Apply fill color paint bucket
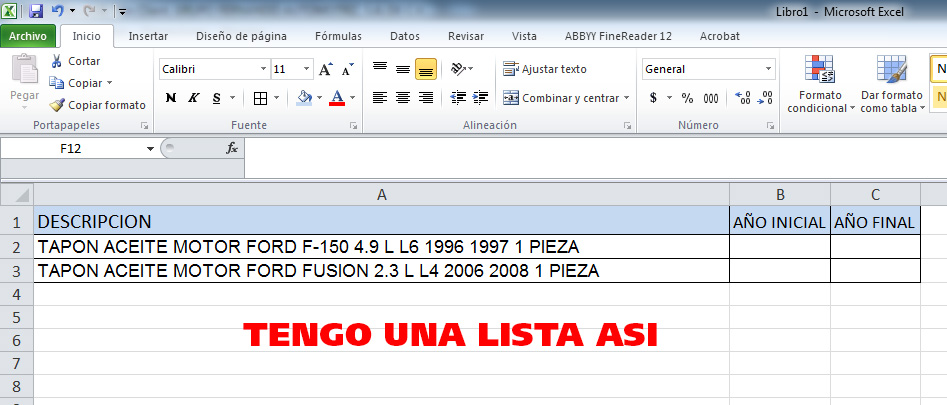The width and height of the screenshot is (947, 405). 304,98
